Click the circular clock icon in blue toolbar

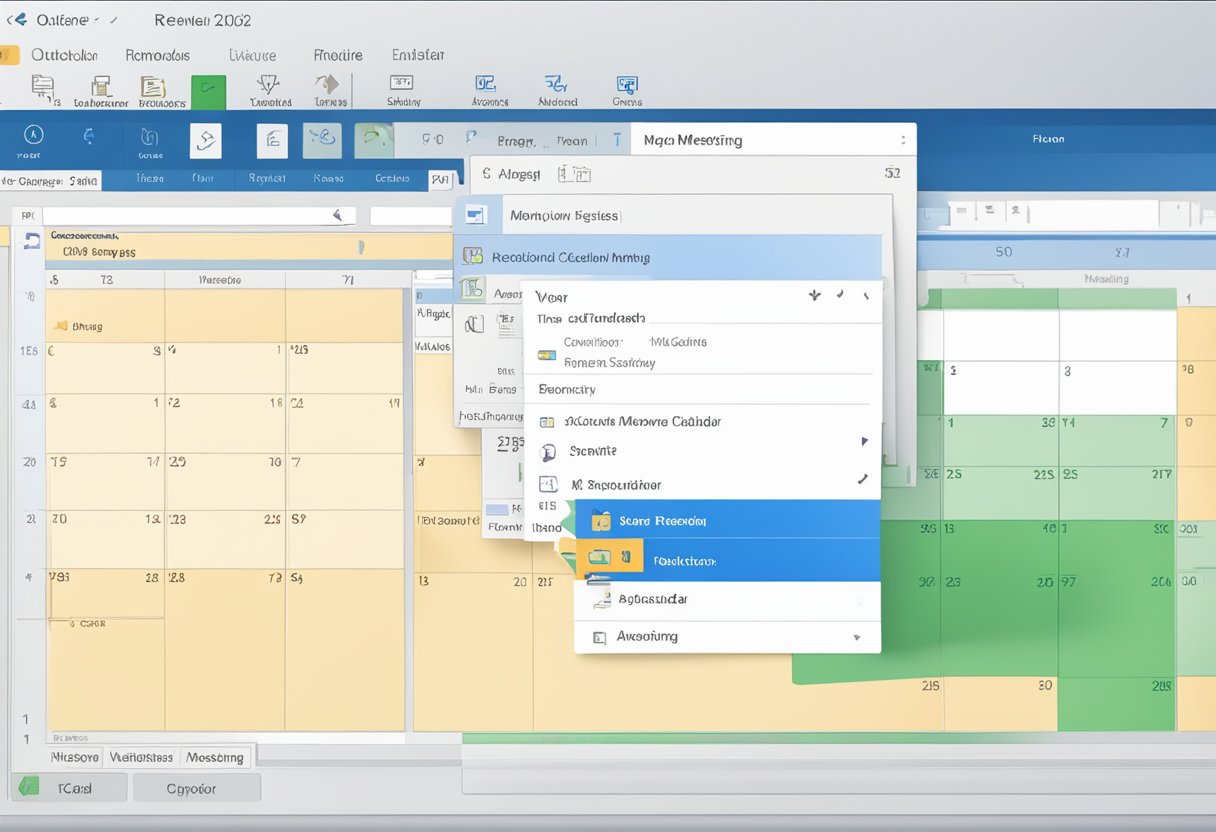pos(33,137)
